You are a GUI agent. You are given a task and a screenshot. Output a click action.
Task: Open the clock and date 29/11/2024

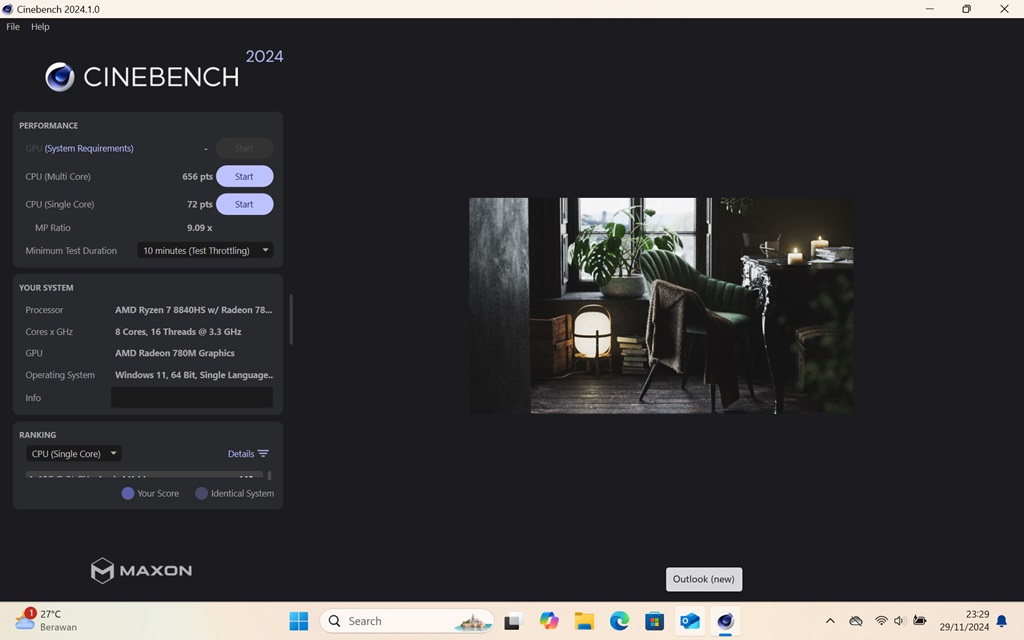point(964,620)
